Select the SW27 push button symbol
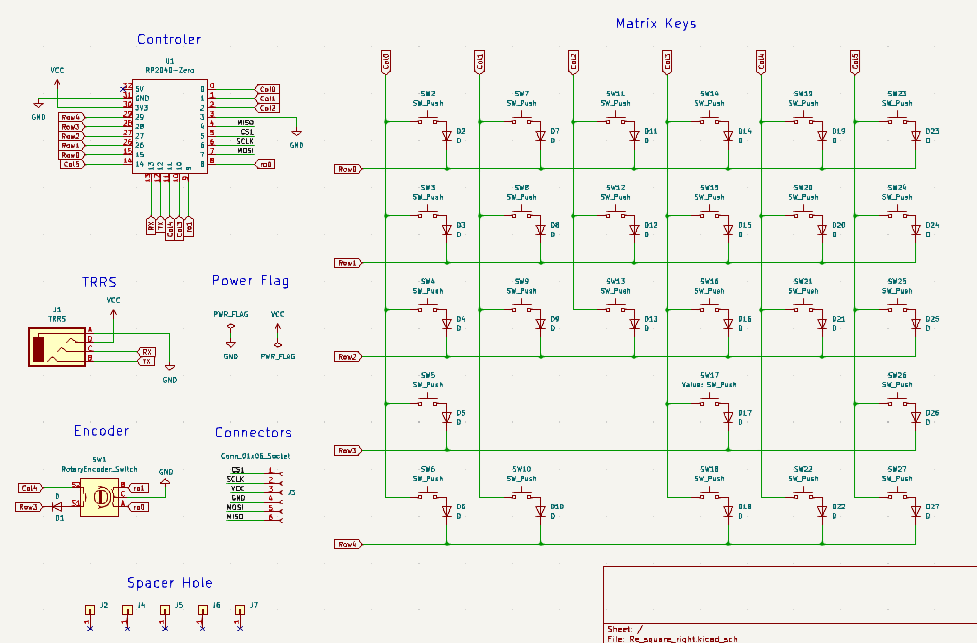977x643 pixels. [896, 497]
